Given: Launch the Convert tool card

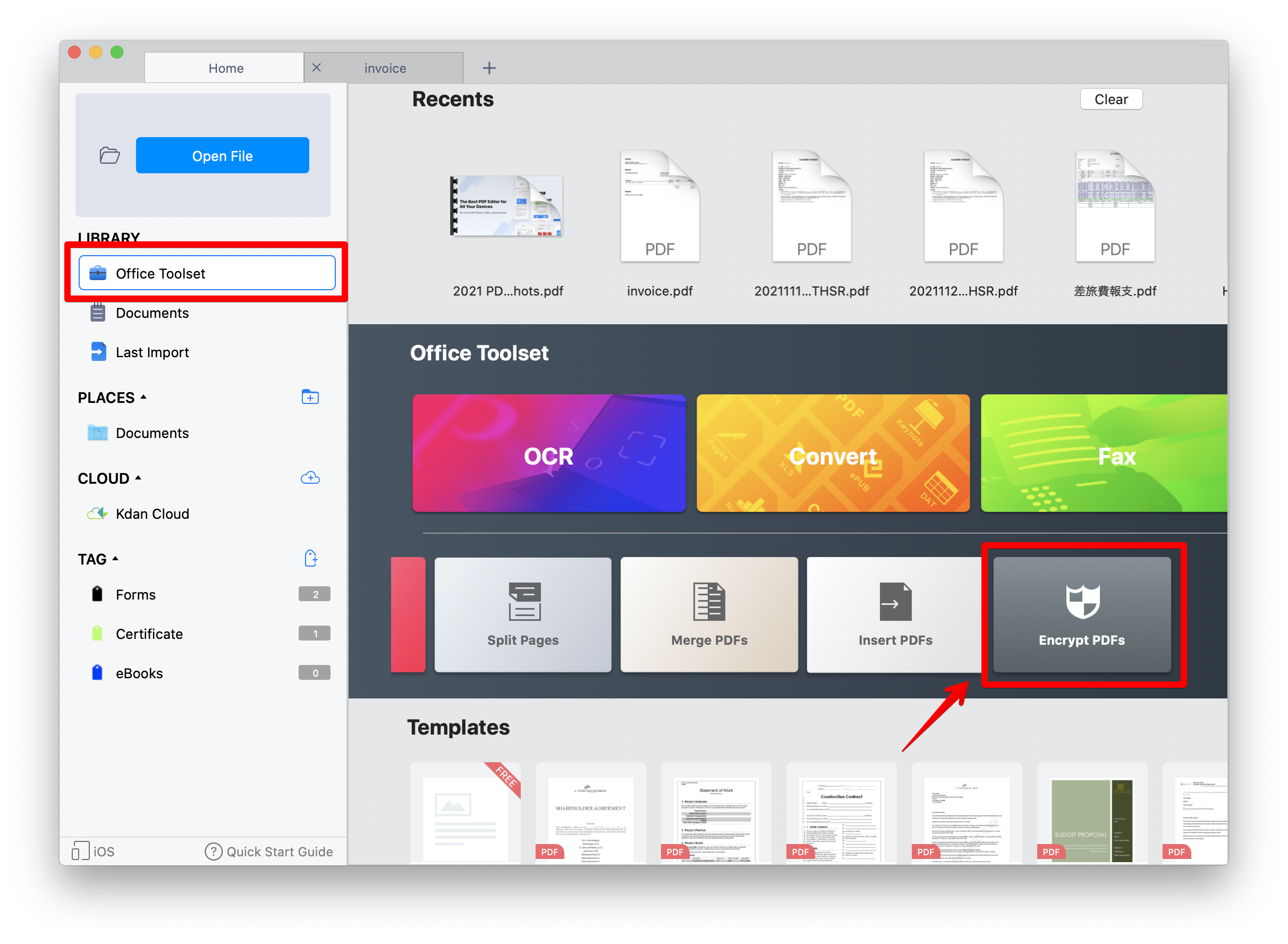Looking at the screenshot, I should (x=833, y=453).
